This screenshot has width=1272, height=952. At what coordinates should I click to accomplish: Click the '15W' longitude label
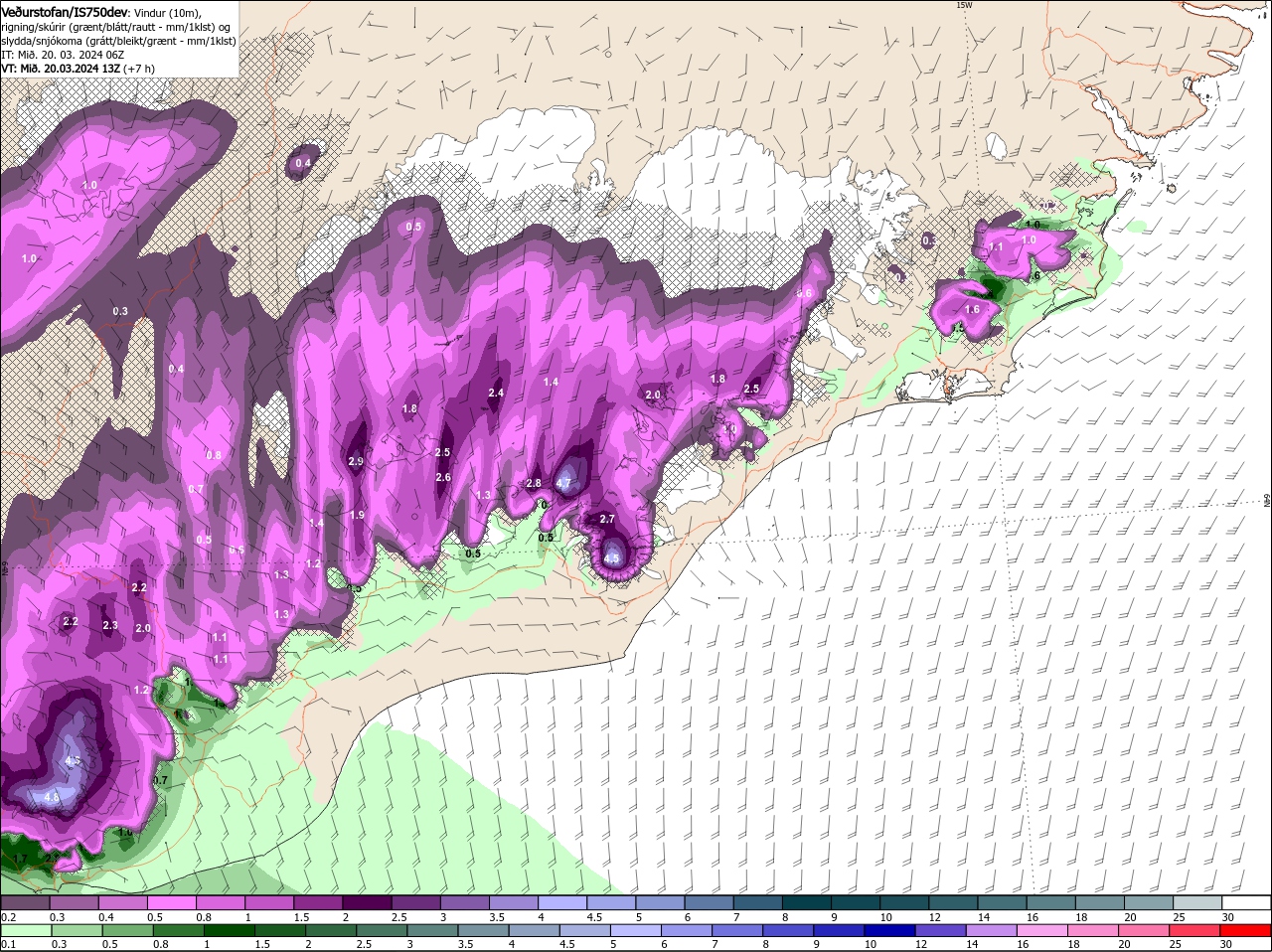962,5
